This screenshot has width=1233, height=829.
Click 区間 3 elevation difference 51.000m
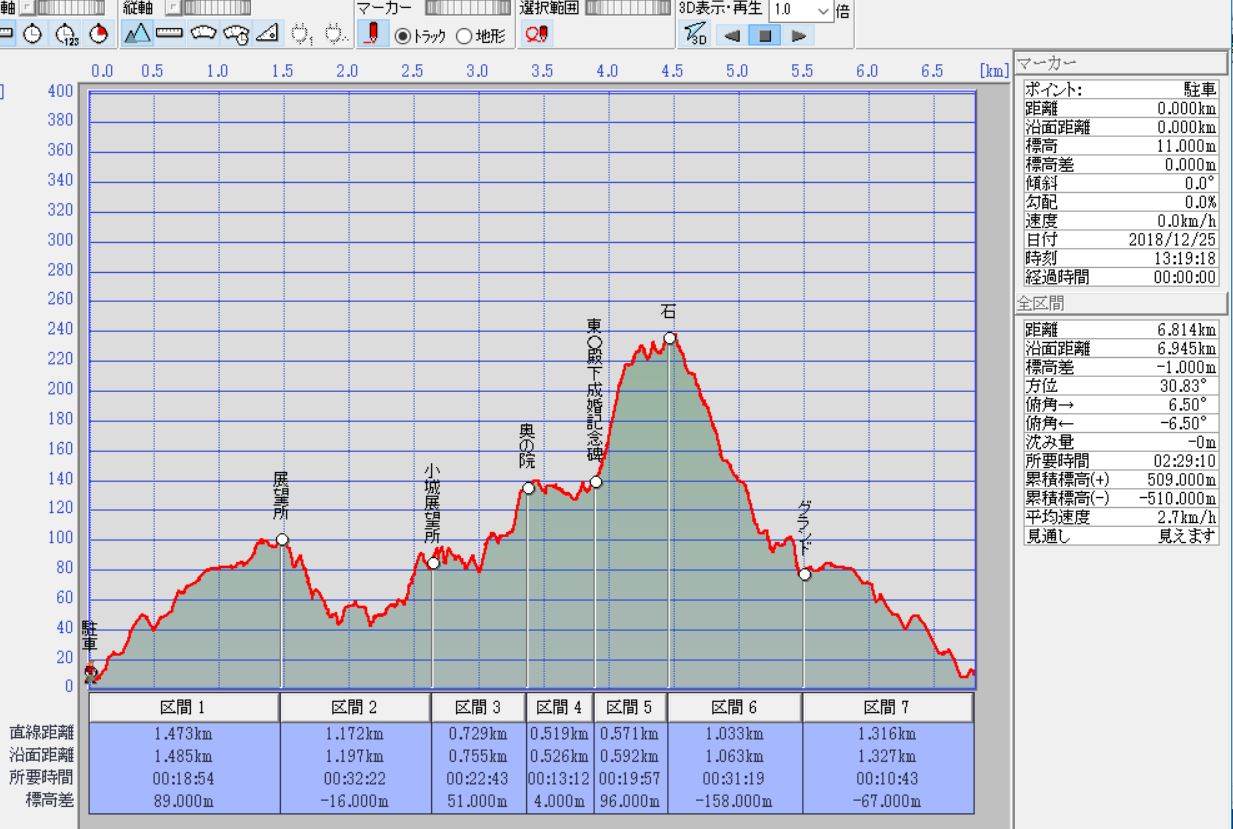click(478, 801)
